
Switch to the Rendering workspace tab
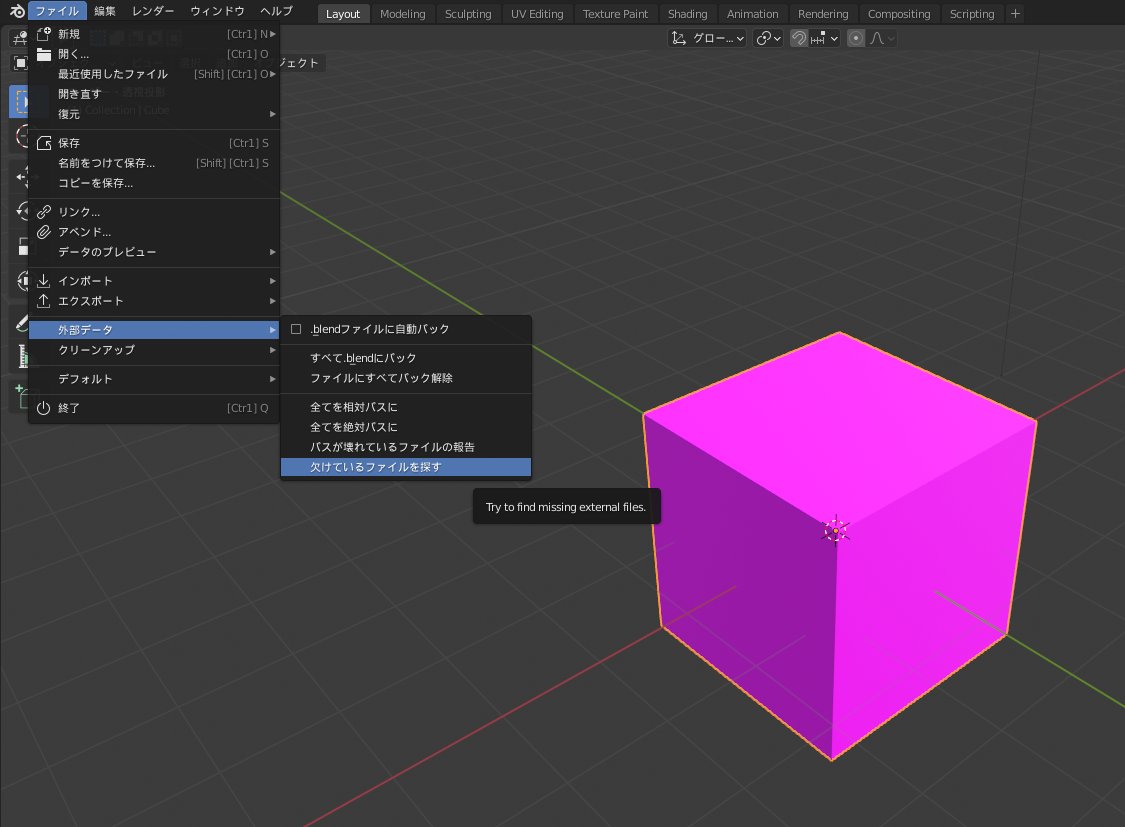click(823, 14)
